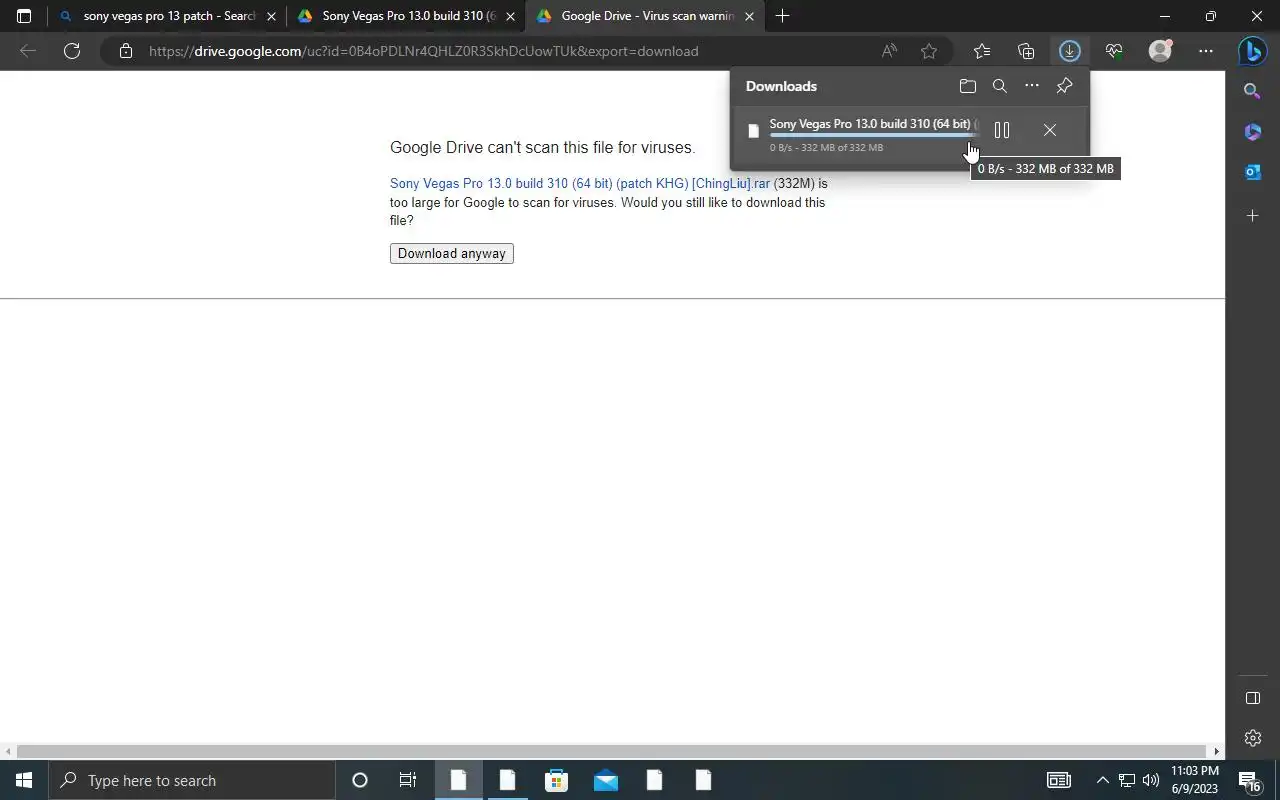The height and width of the screenshot is (800, 1280).
Task: Open the Microsoft 365 sidebar icon
Action: (1252, 132)
